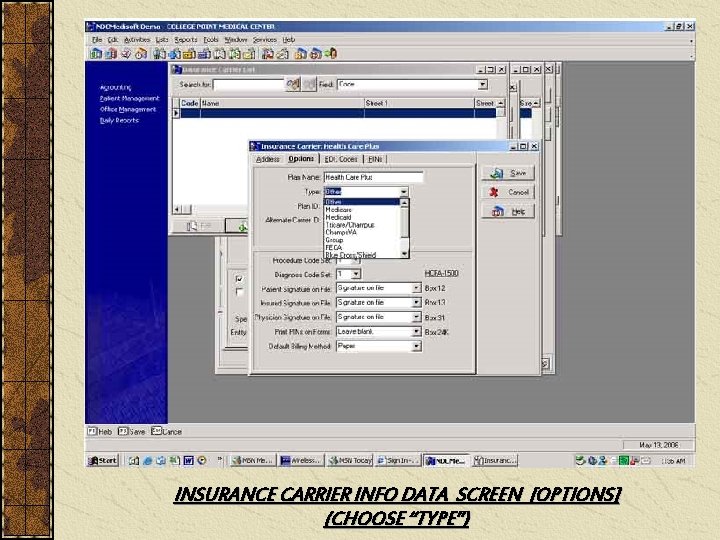Open Medisoft Help toolbar icon
The image size is (720, 540).
316,54
